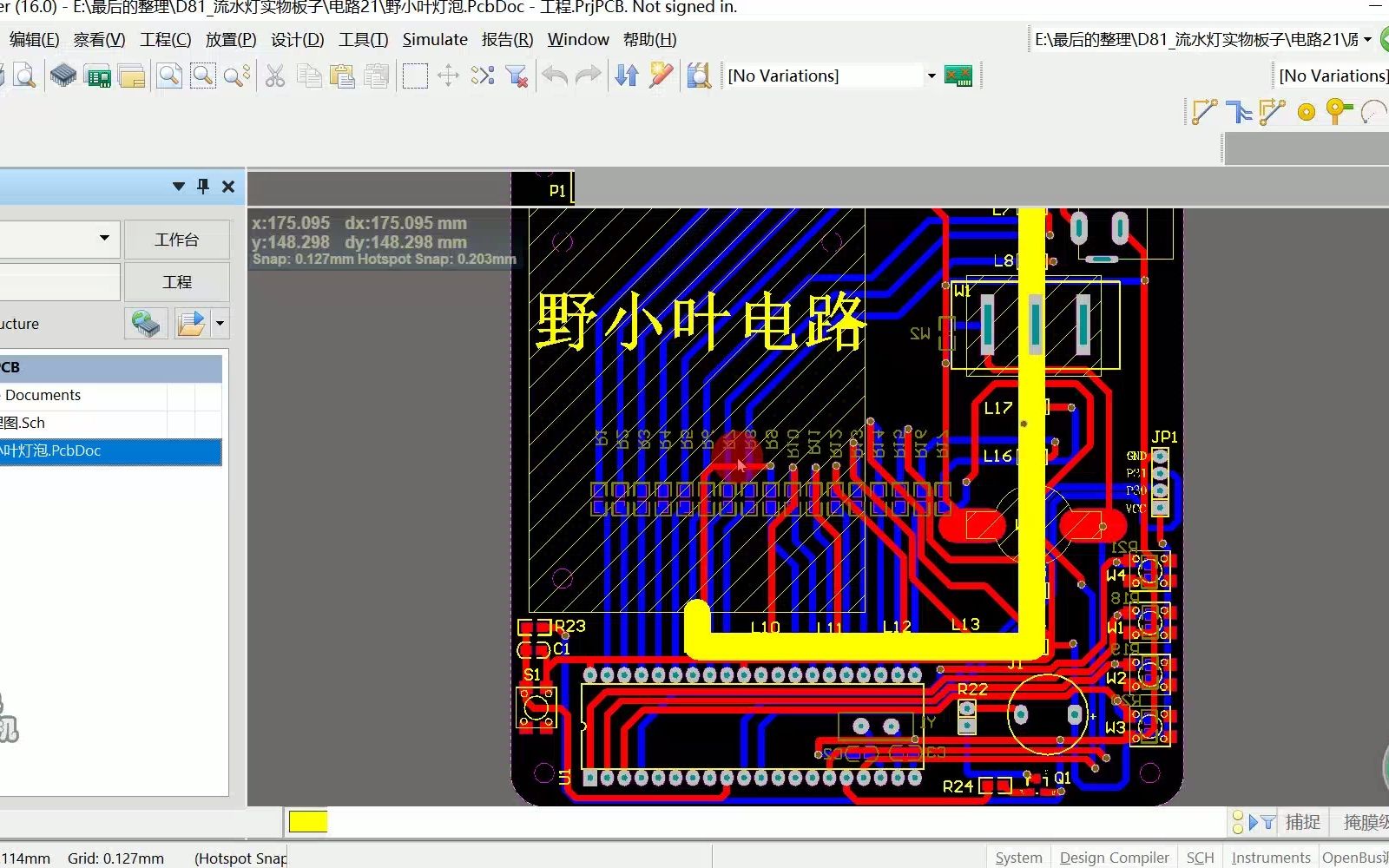Click the 掩膜级别 mask level button
This screenshot has width=1389, height=868.
click(1366, 822)
